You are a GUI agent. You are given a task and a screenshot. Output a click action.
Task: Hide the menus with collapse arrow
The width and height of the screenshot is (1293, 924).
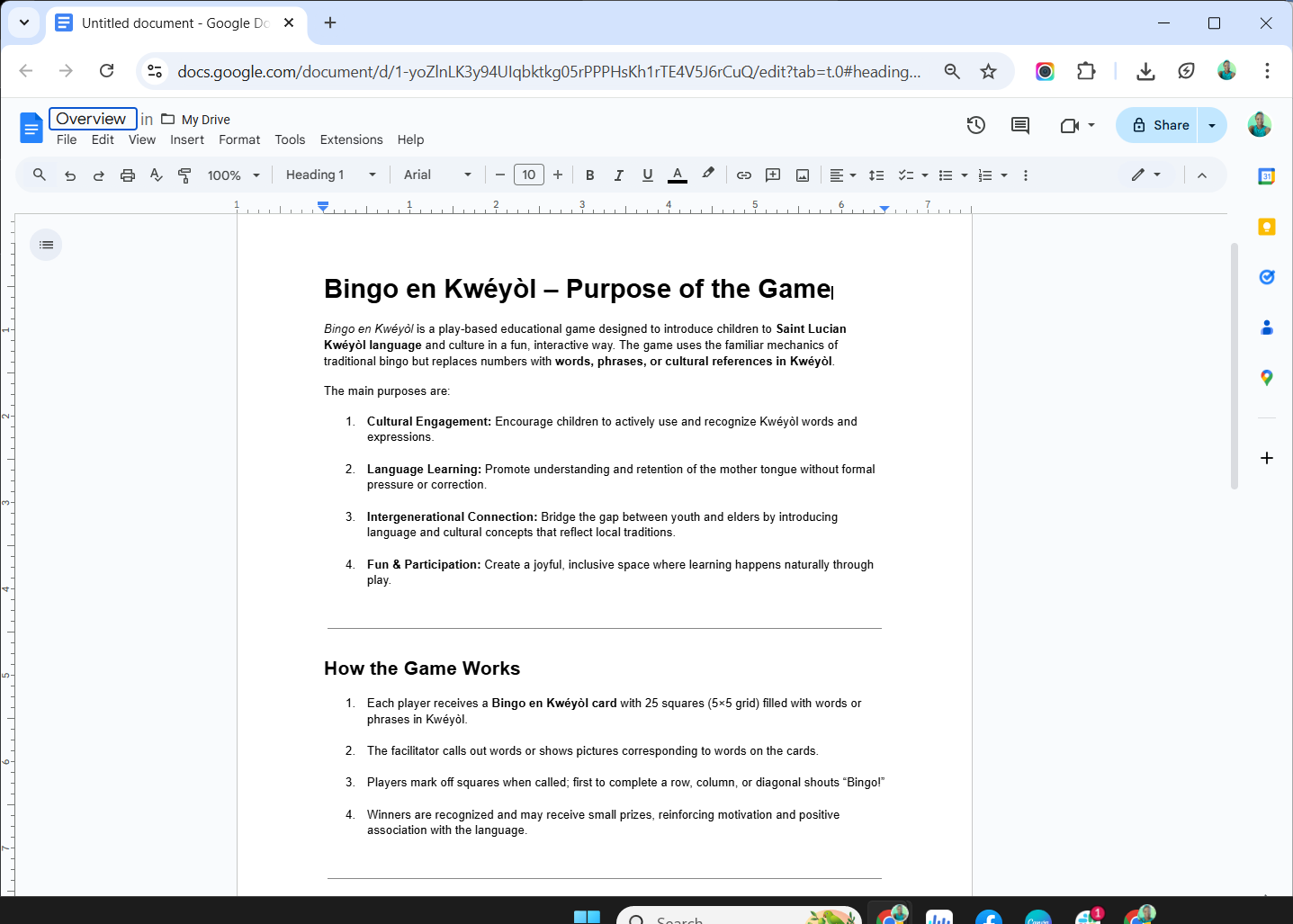click(1202, 175)
